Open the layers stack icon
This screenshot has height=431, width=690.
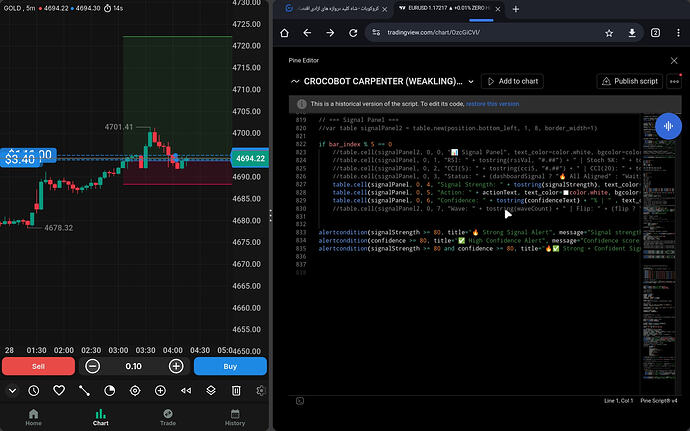tap(211, 390)
